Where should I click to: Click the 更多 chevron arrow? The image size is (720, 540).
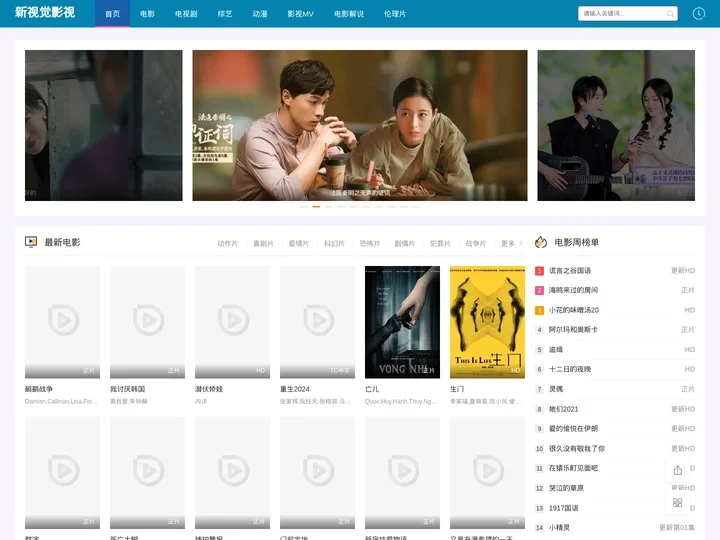(521, 243)
